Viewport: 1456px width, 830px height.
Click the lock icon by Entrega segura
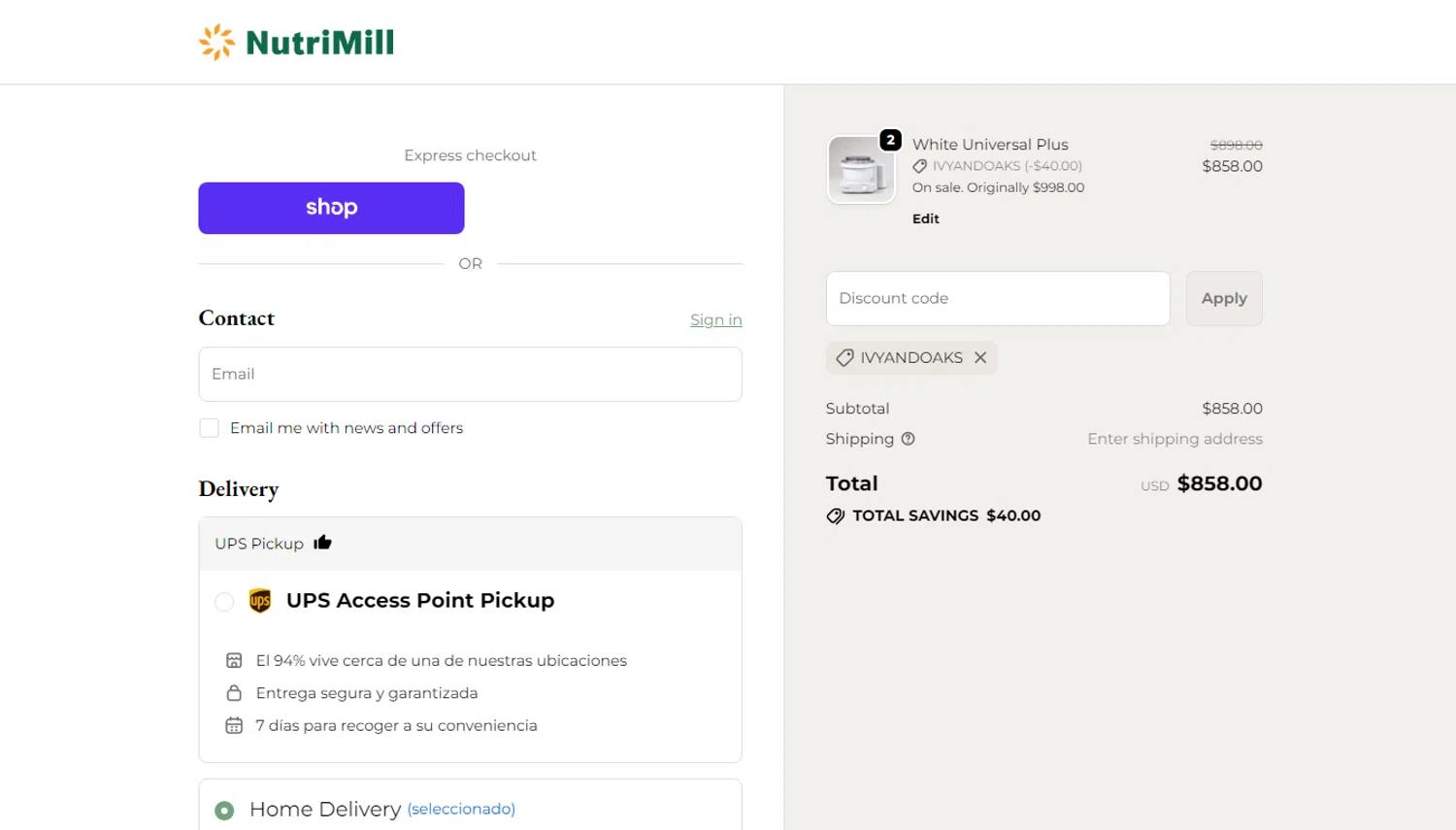234,693
